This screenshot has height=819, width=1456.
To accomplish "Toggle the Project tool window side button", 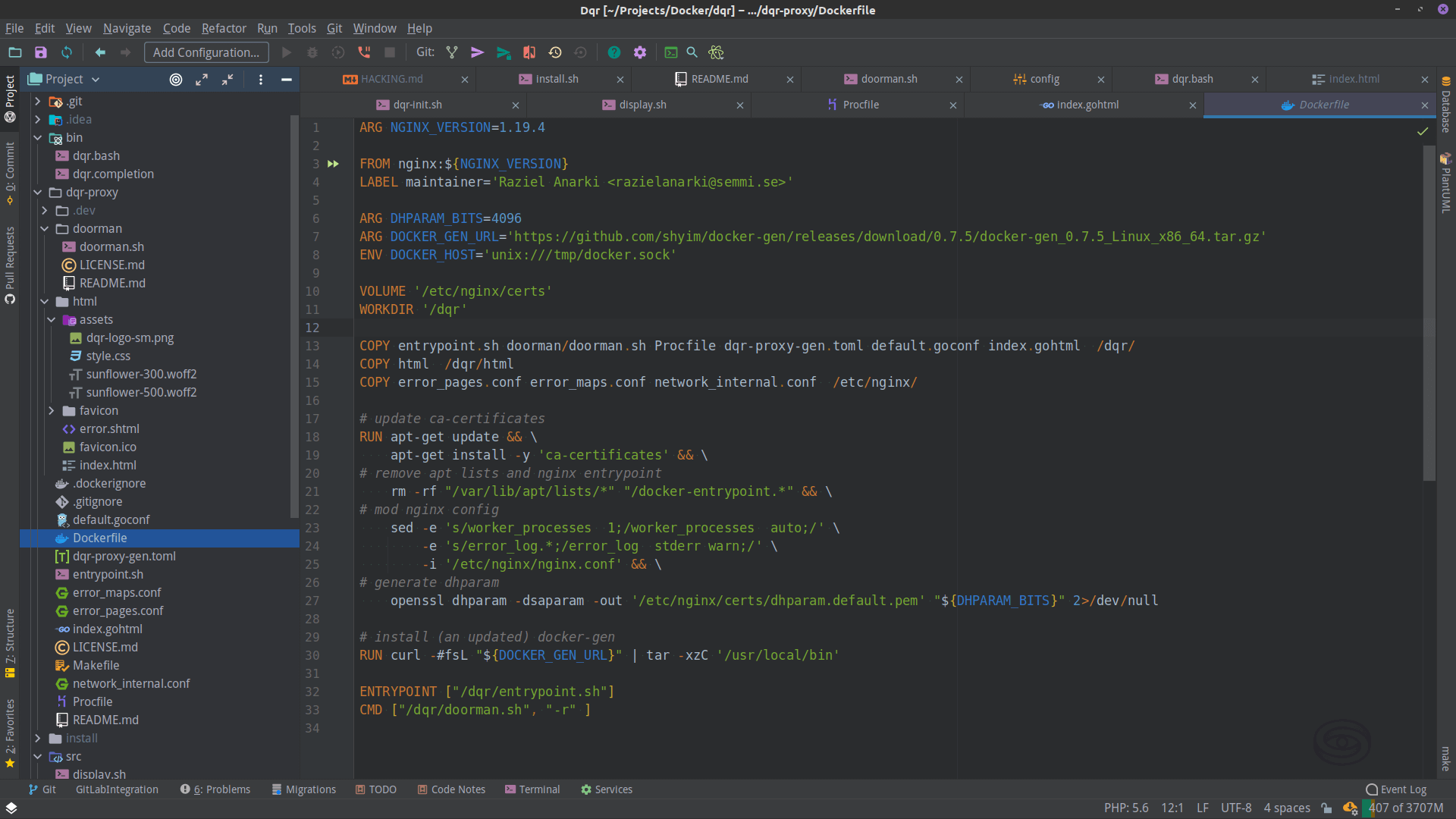I will click(x=10, y=97).
